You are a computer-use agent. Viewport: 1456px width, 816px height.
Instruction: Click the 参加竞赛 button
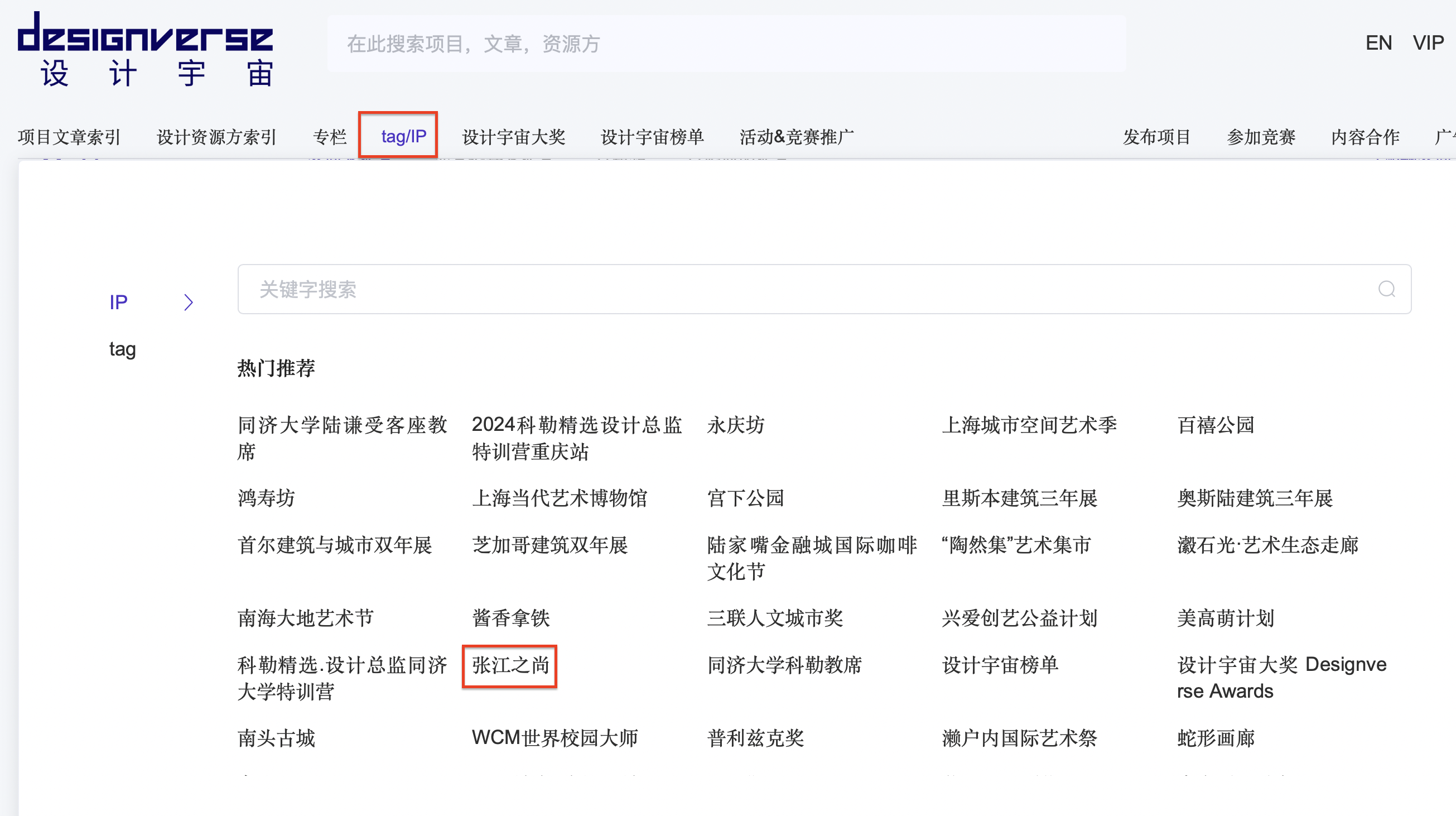1260,137
